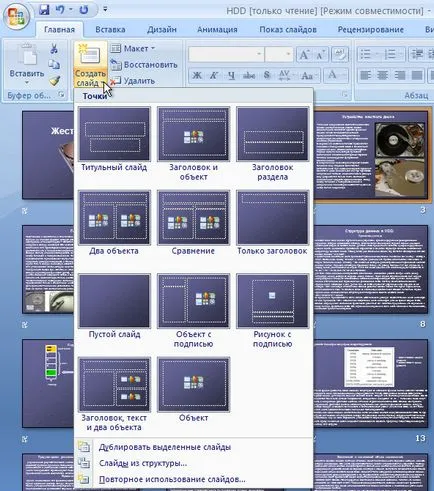Click the Clear Formatting icon
The image size is (434, 491).
(339, 55)
